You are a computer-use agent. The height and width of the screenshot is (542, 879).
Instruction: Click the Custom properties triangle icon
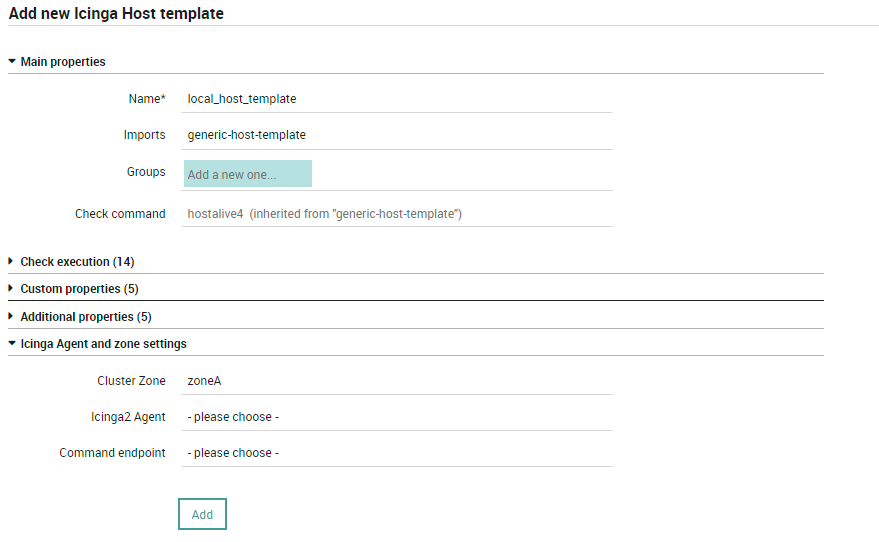pyautogui.click(x=11, y=289)
